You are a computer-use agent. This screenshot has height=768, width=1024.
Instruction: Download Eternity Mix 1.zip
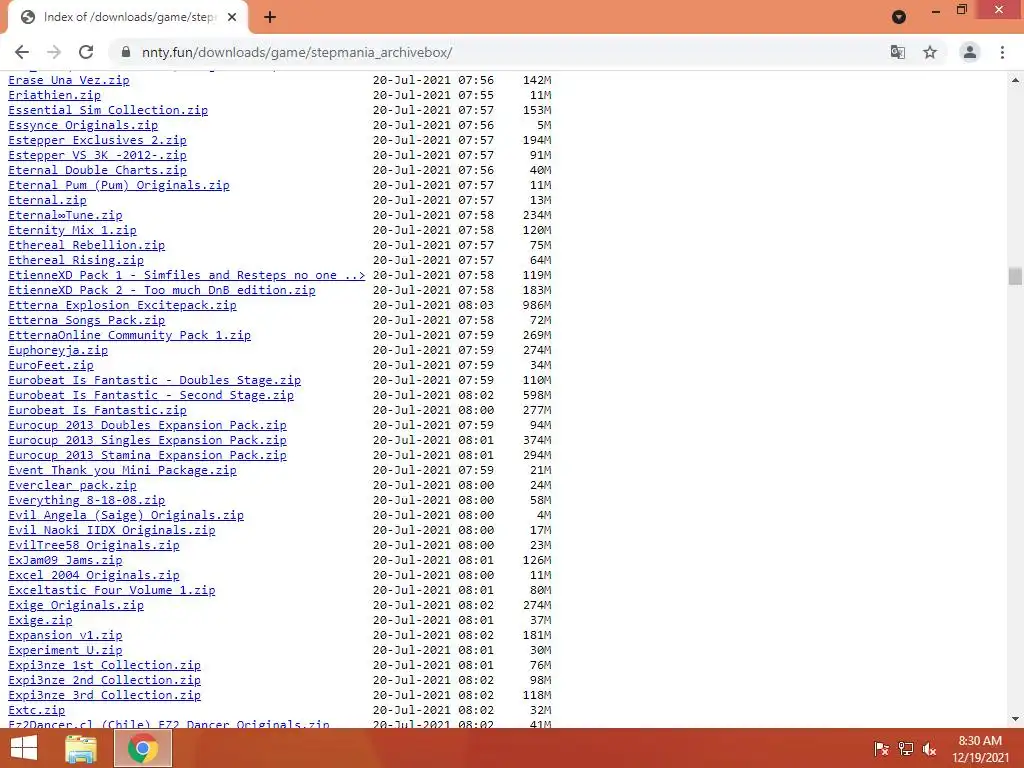tap(72, 230)
